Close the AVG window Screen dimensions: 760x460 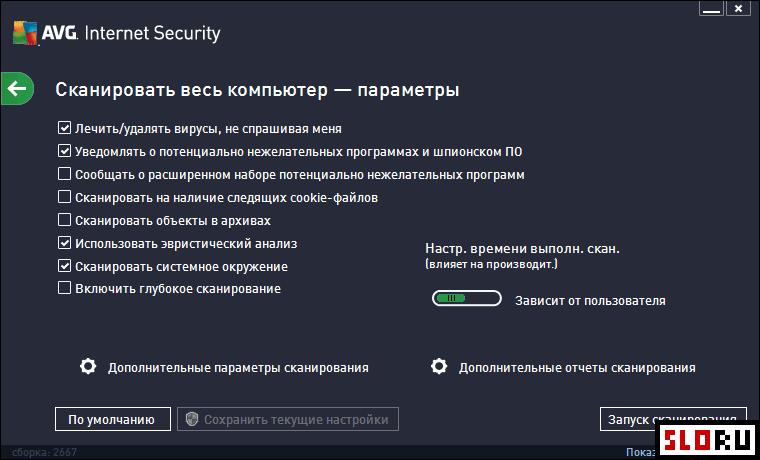tap(738, 9)
